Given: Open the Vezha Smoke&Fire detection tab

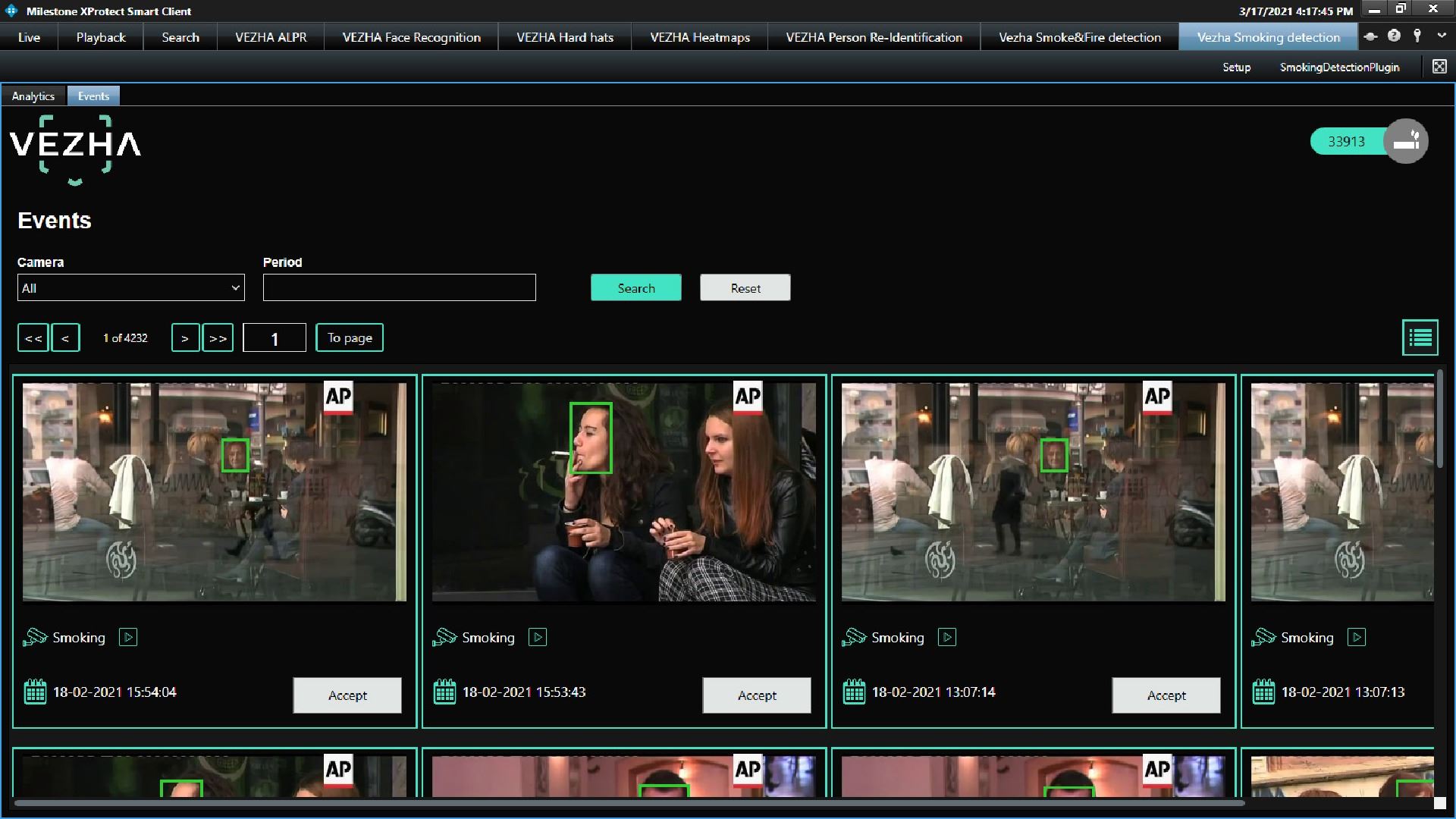Looking at the screenshot, I should click(1080, 37).
